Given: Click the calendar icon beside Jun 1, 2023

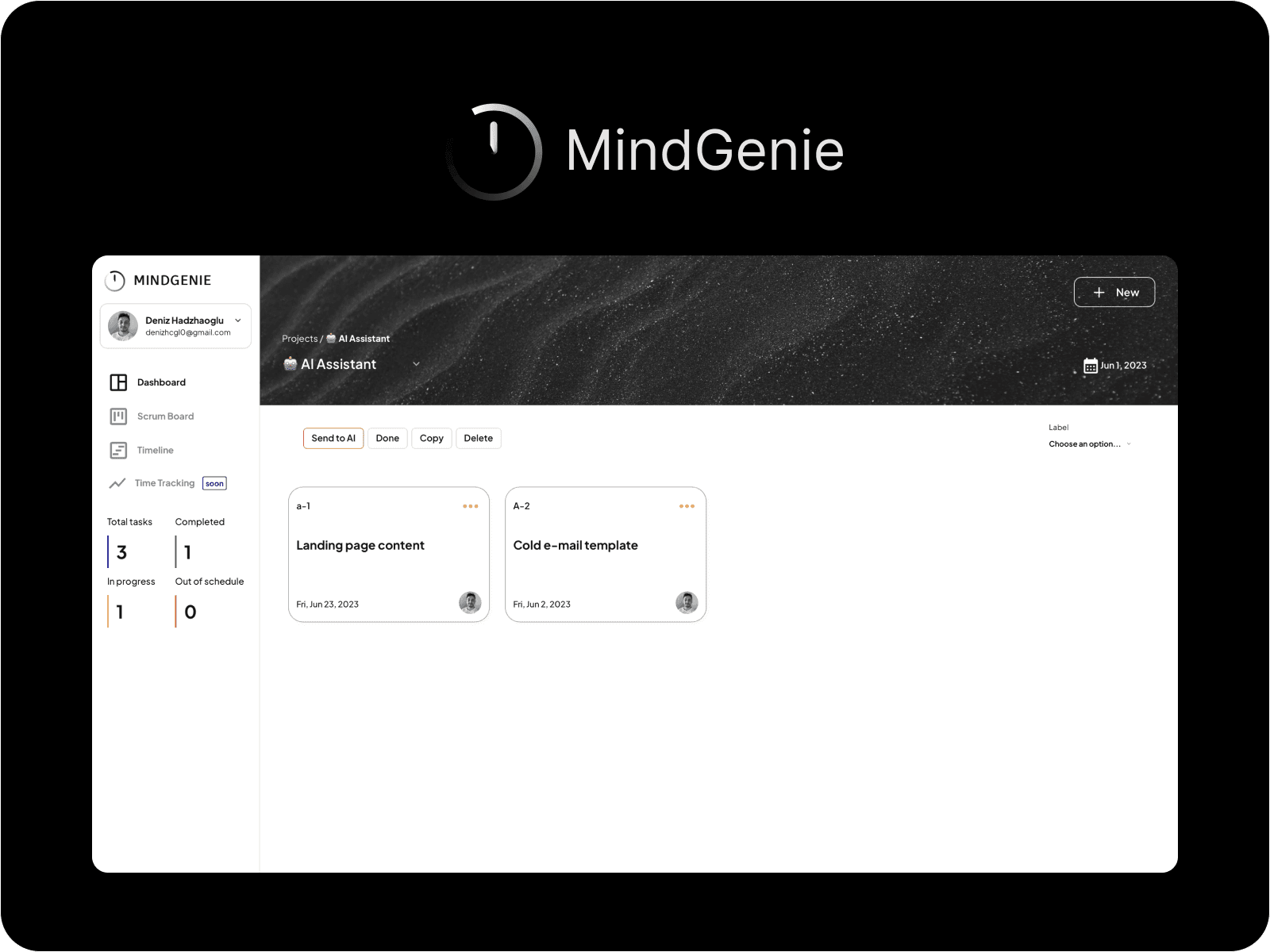Looking at the screenshot, I should (x=1091, y=365).
